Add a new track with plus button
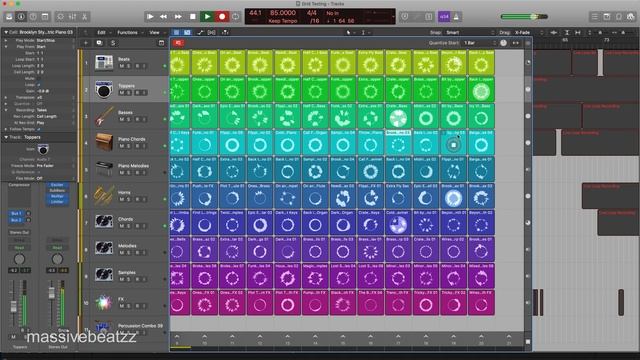640x360 pixels. [86, 43]
